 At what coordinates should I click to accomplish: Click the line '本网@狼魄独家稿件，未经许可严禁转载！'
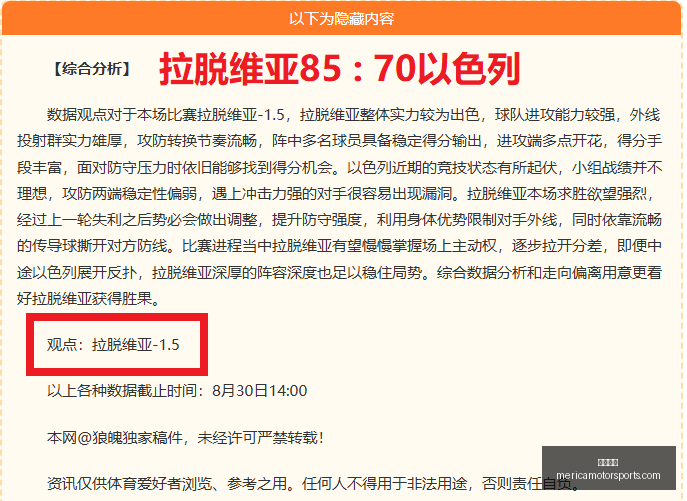[185, 437]
